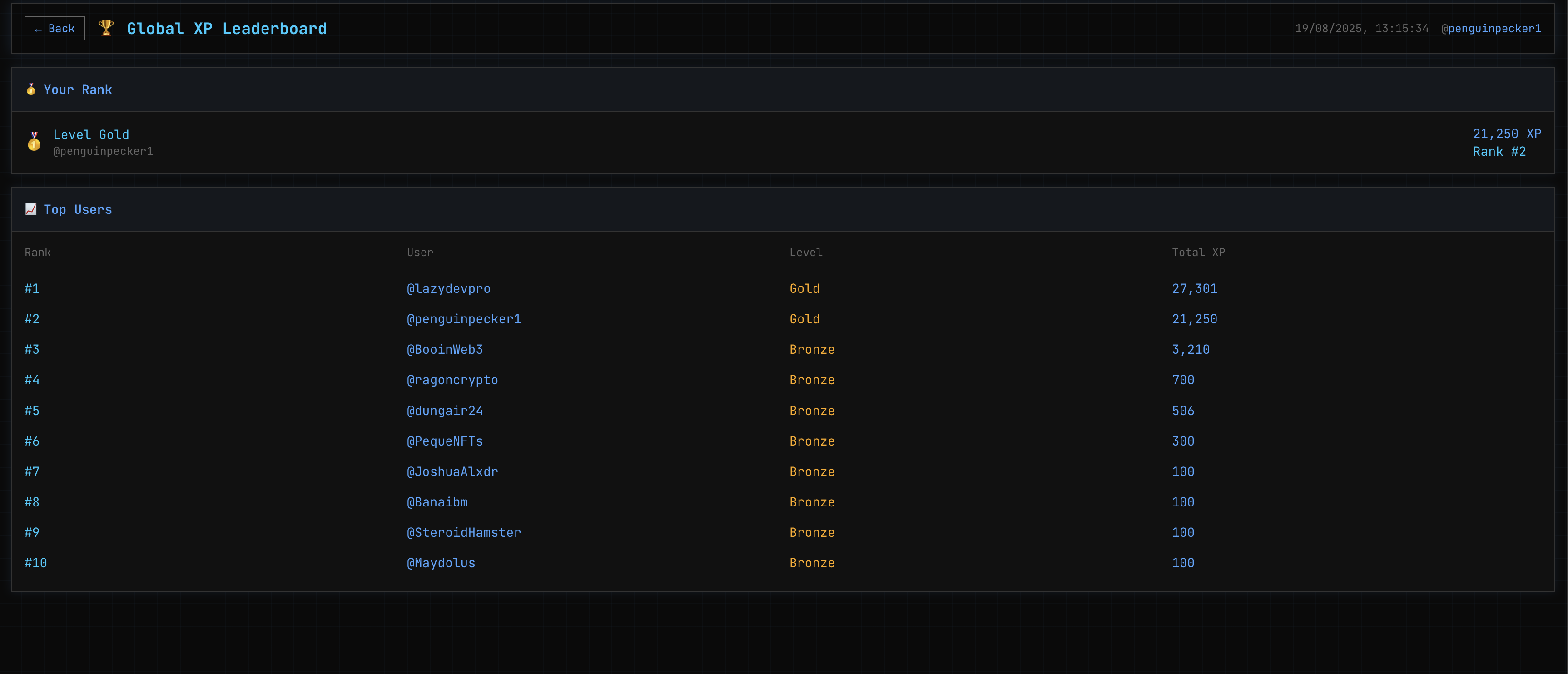This screenshot has height=674, width=1568.
Task: Click the trophy icon beside leaderboard title
Action: pyautogui.click(x=106, y=28)
